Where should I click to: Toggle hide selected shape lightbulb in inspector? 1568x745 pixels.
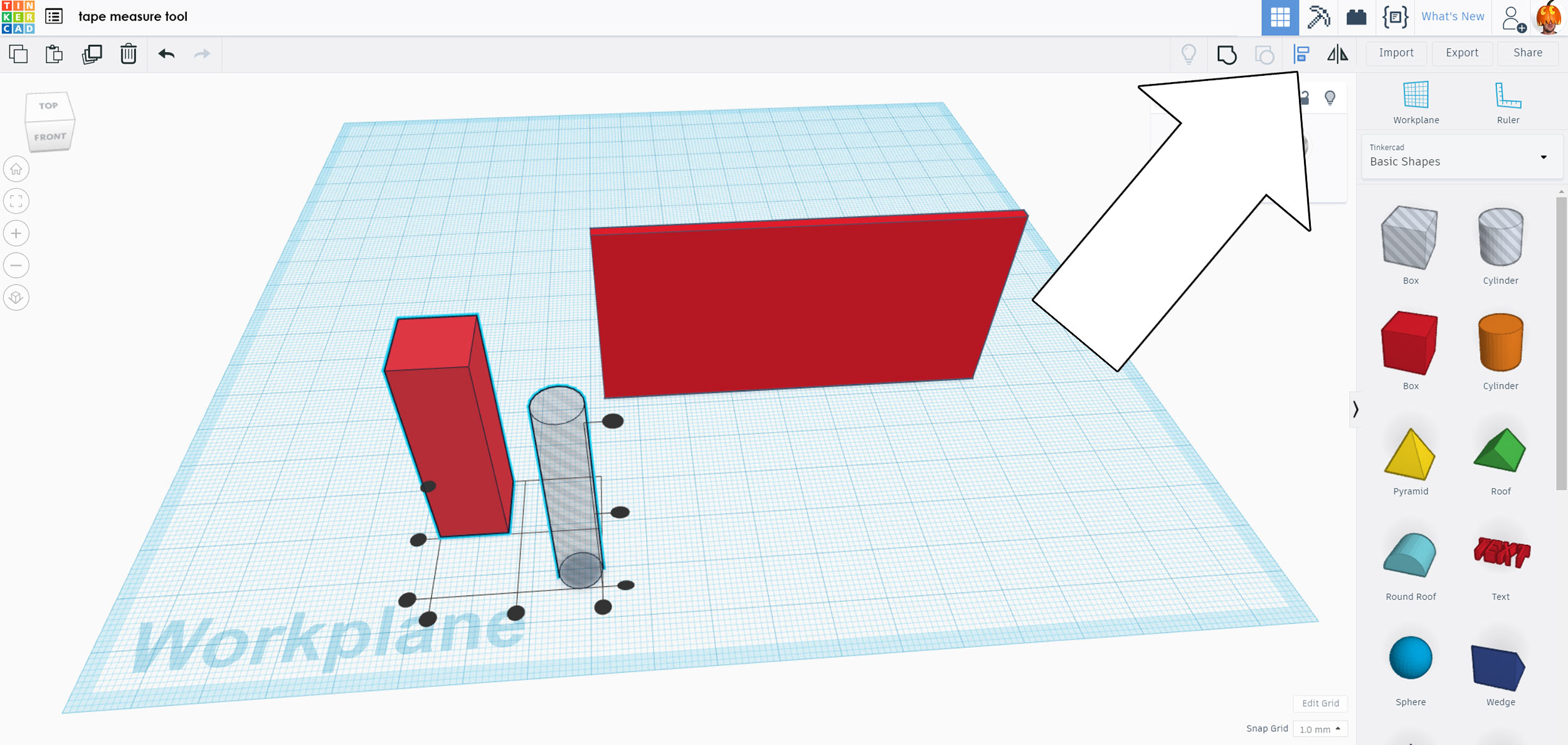pos(1330,98)
